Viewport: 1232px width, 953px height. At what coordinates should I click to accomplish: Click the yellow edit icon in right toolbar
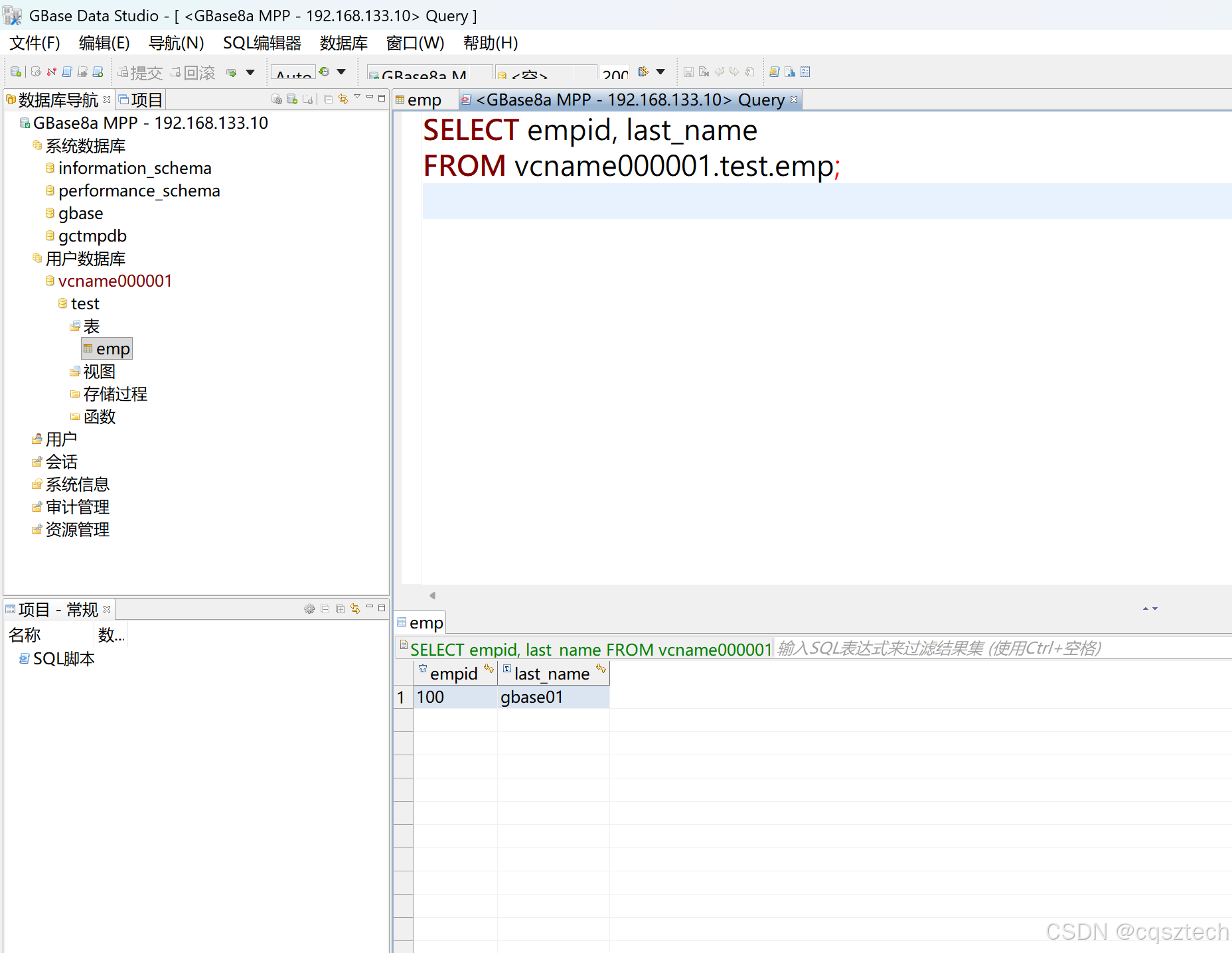tap(774, 72)
